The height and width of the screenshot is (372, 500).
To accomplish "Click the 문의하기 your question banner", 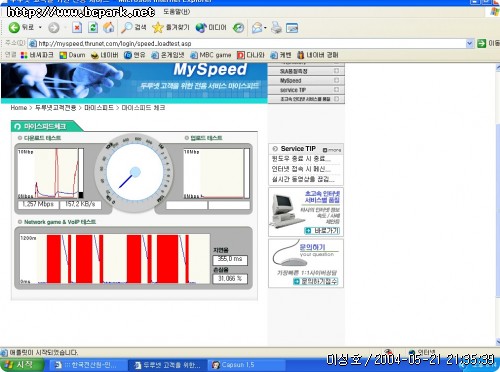I will point(306,263).
